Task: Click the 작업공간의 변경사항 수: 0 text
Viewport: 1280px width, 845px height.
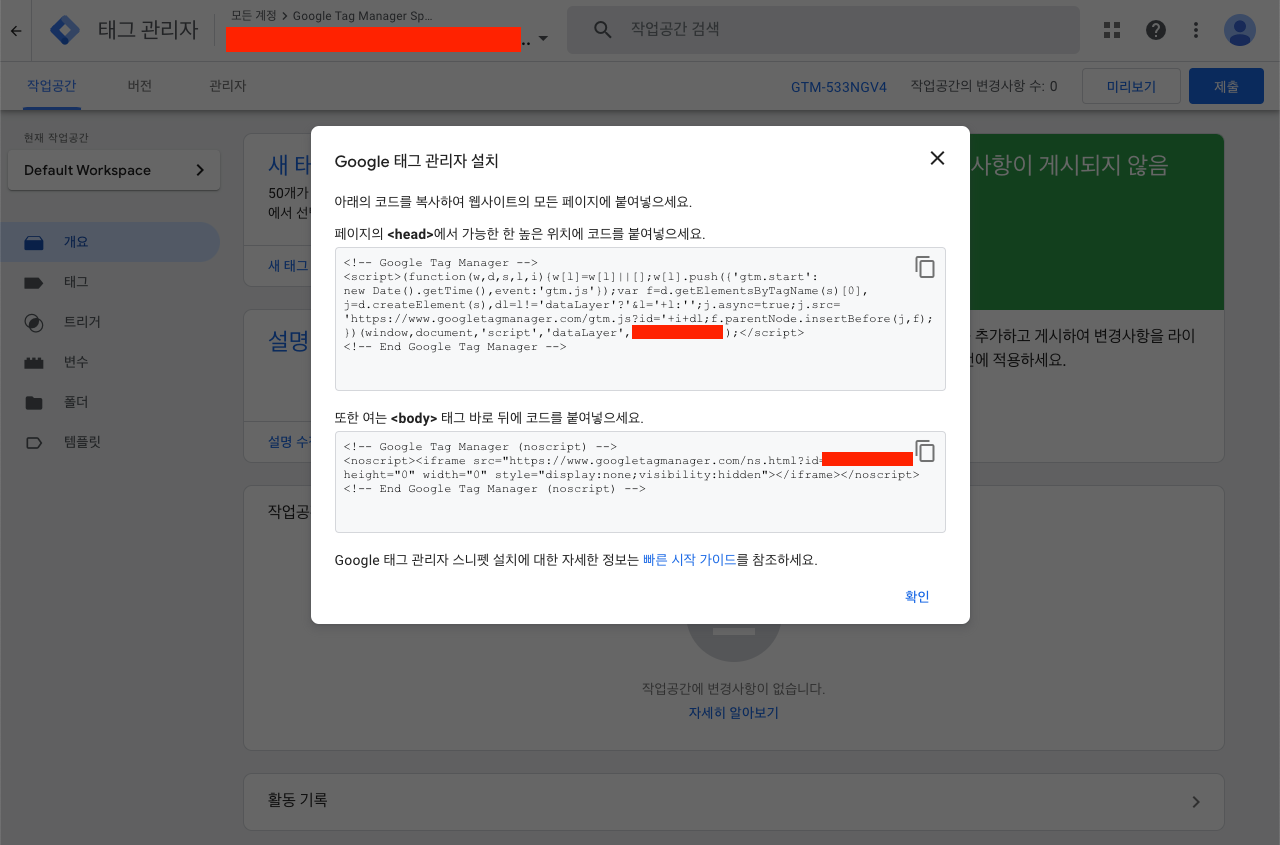Action: point(984,87)
